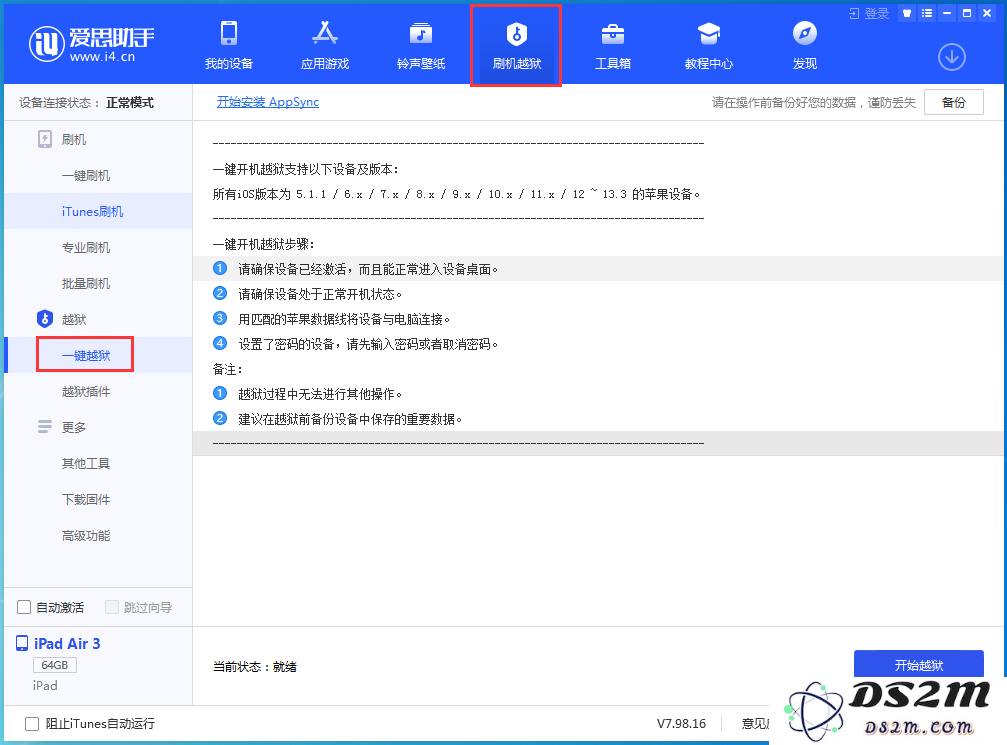Click the 更多 lines icon in sidebar
1007x745 pixels.
45,426
